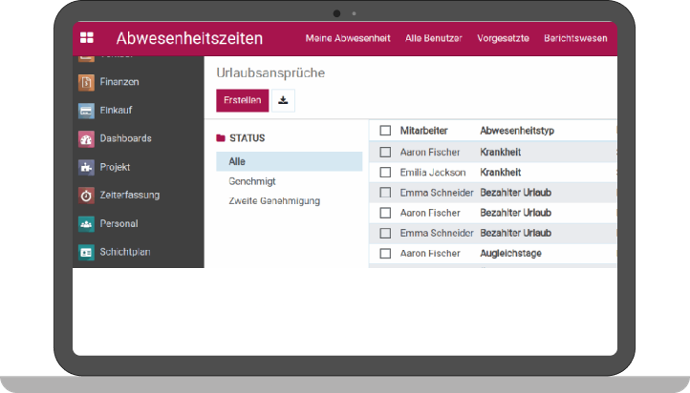Collapse the STATUS filter folder
Image resolution: width=690 pixels, height=393 pixels.
220,138
